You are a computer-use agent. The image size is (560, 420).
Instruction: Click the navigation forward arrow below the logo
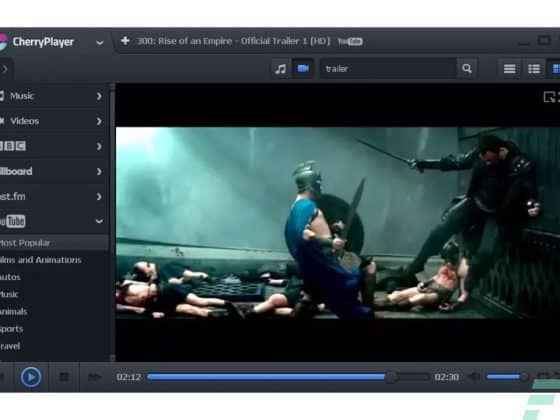click(x=5, y=69)
